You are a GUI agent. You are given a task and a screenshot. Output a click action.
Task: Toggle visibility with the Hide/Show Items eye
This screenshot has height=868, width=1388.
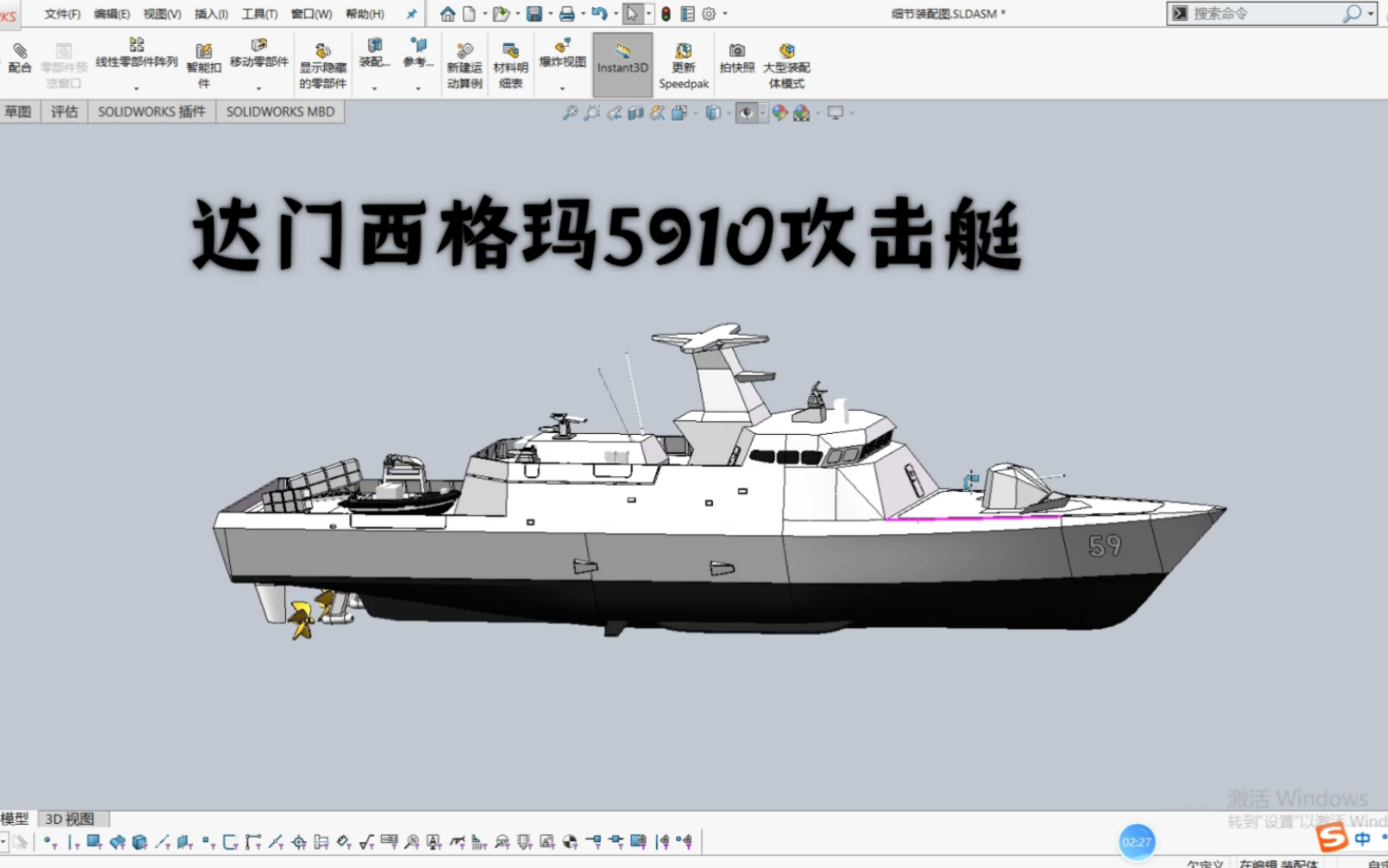pos(746,112)
